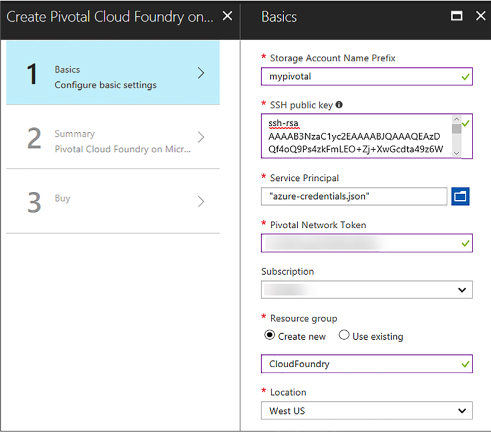
Task: Click the Subscription label
Action: (x=288, y=271)
